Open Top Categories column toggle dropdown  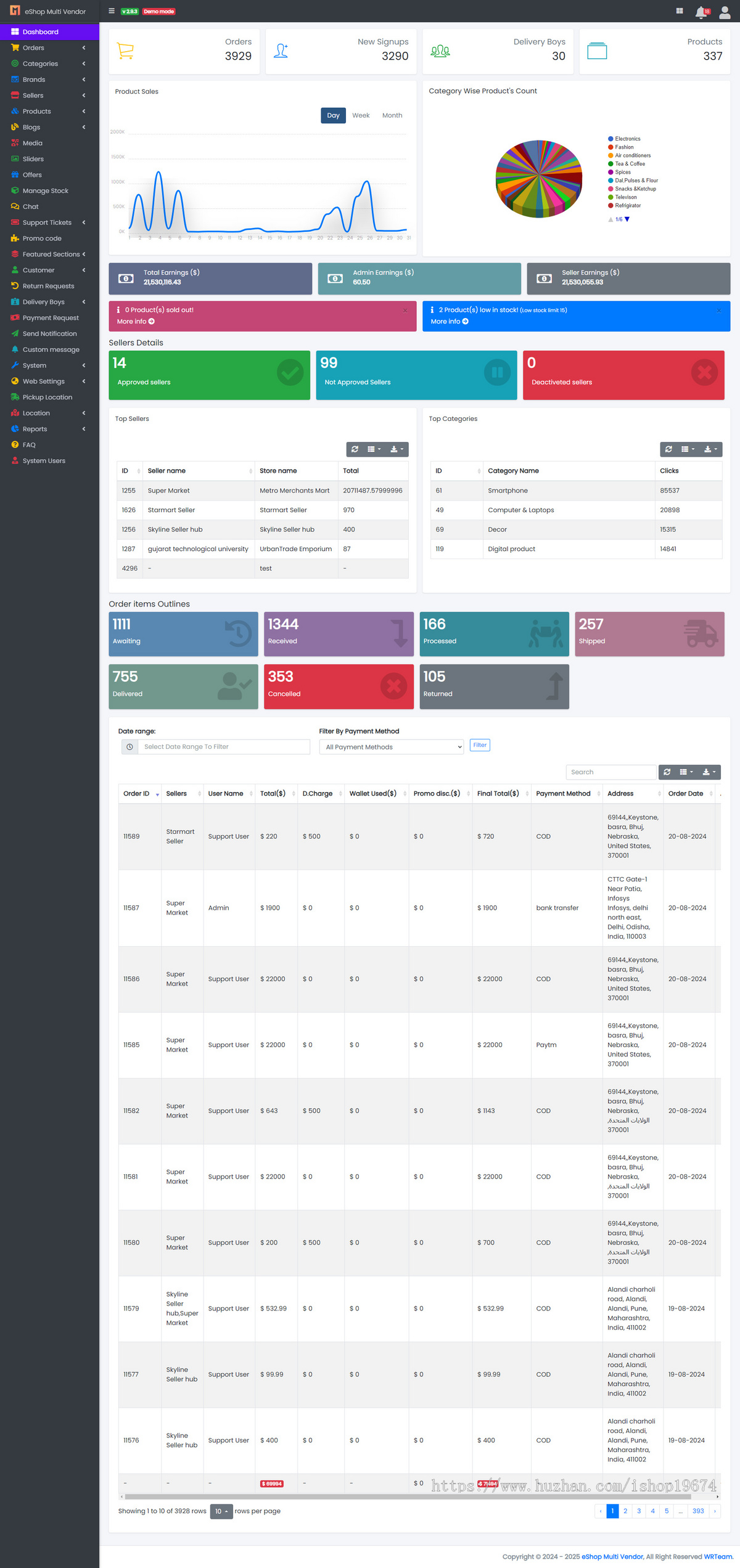coord(688,449)
